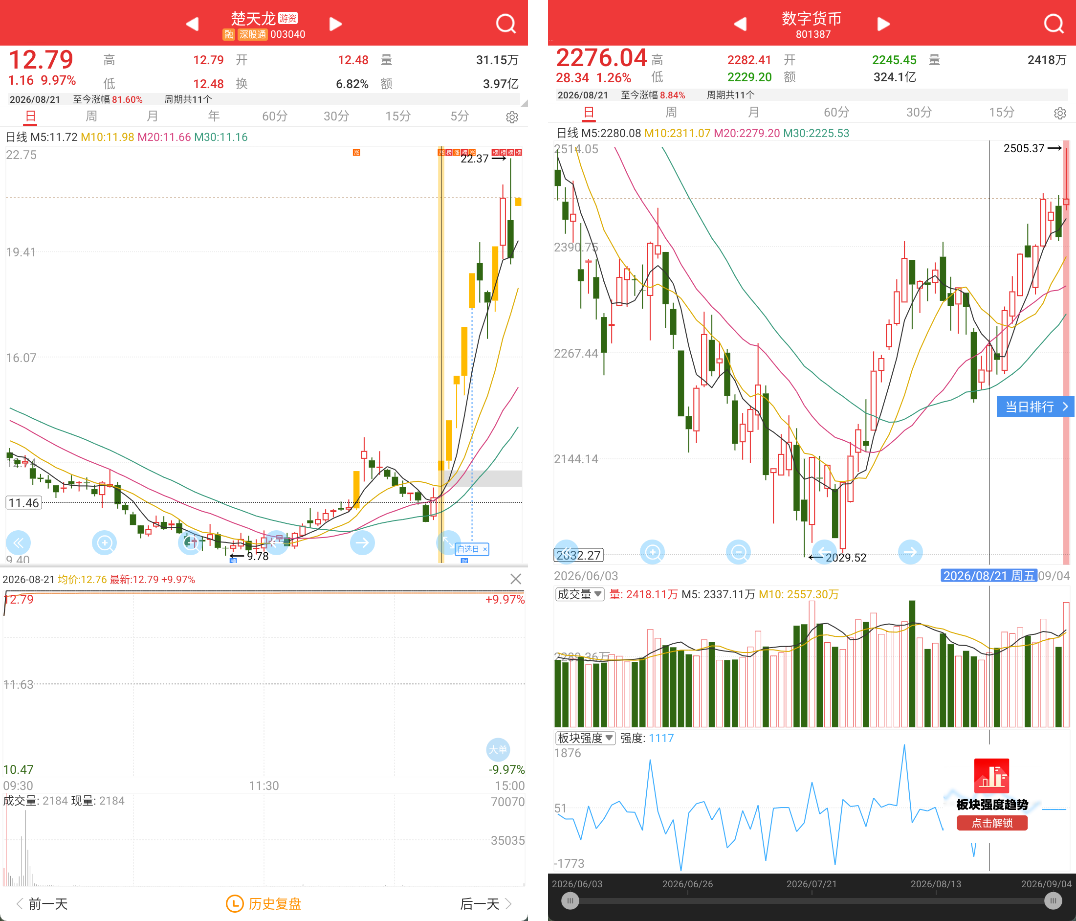1076x921 pixels.
Task: Go to 前一天 replay
Action: tap(43, 904)
